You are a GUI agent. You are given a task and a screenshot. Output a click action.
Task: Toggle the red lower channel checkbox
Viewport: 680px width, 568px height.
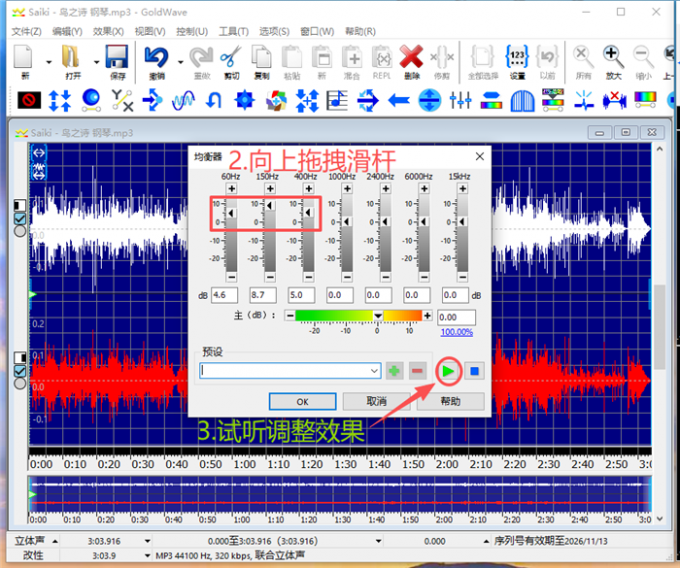[x=19, y=371]
